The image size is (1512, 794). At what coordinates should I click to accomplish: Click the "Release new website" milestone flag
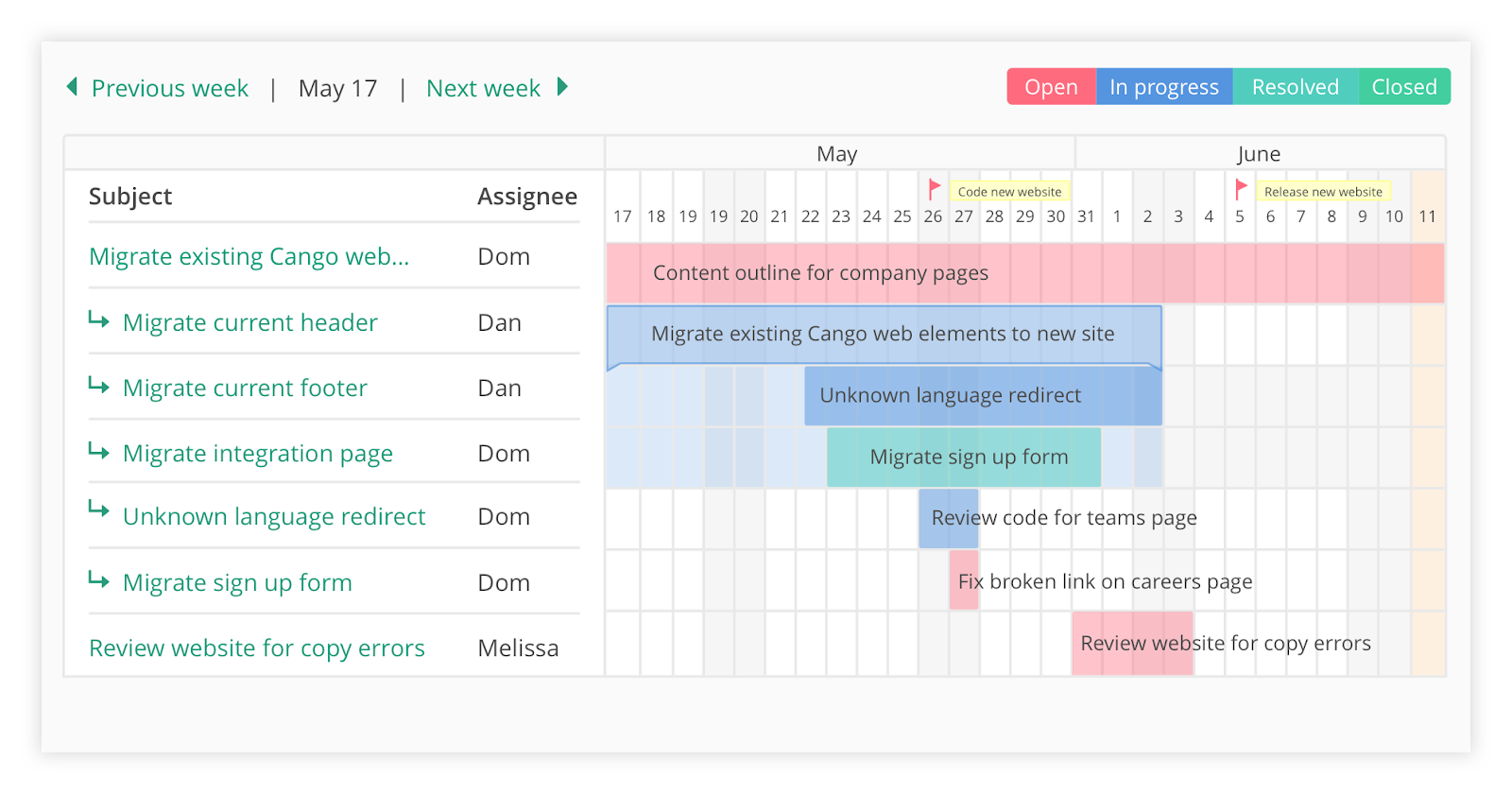click(x=1241, y=188)
